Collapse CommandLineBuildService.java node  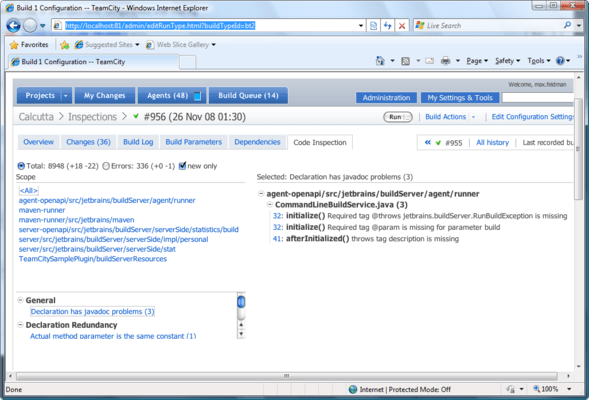[x=270, y=205]
